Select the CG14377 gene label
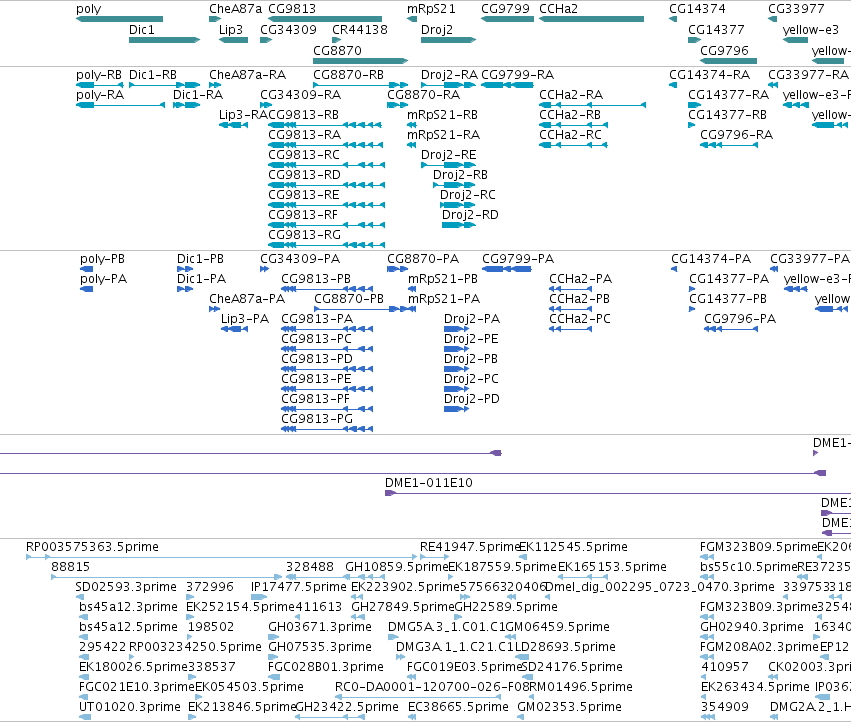 point(716,30)
